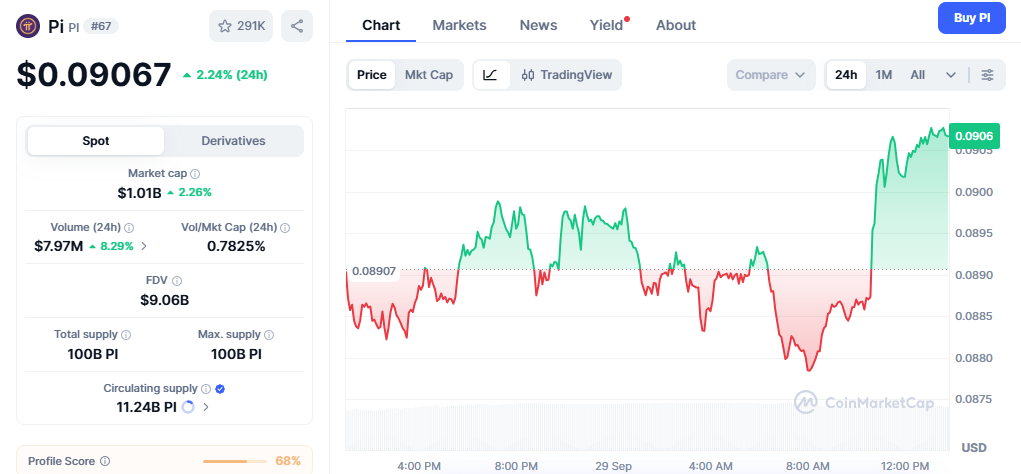This screenshot has width=1021, height=474.
Task: Open the Yield tab
Action: pyautogui.click(x=607, y=25)
